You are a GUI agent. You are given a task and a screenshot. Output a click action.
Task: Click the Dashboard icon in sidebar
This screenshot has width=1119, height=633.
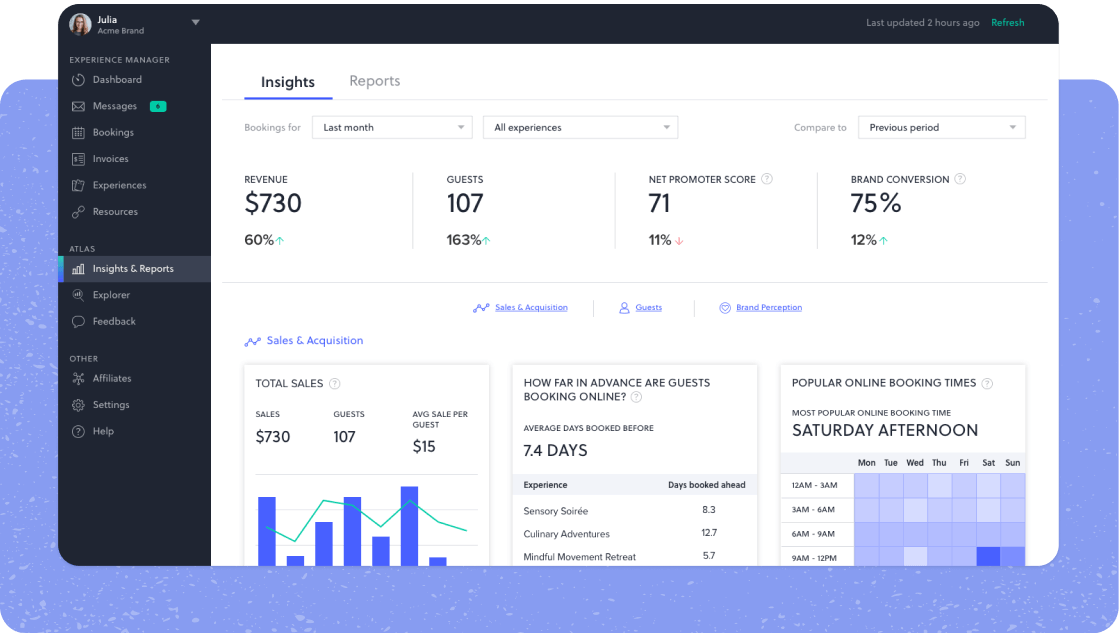coord(78,80)
